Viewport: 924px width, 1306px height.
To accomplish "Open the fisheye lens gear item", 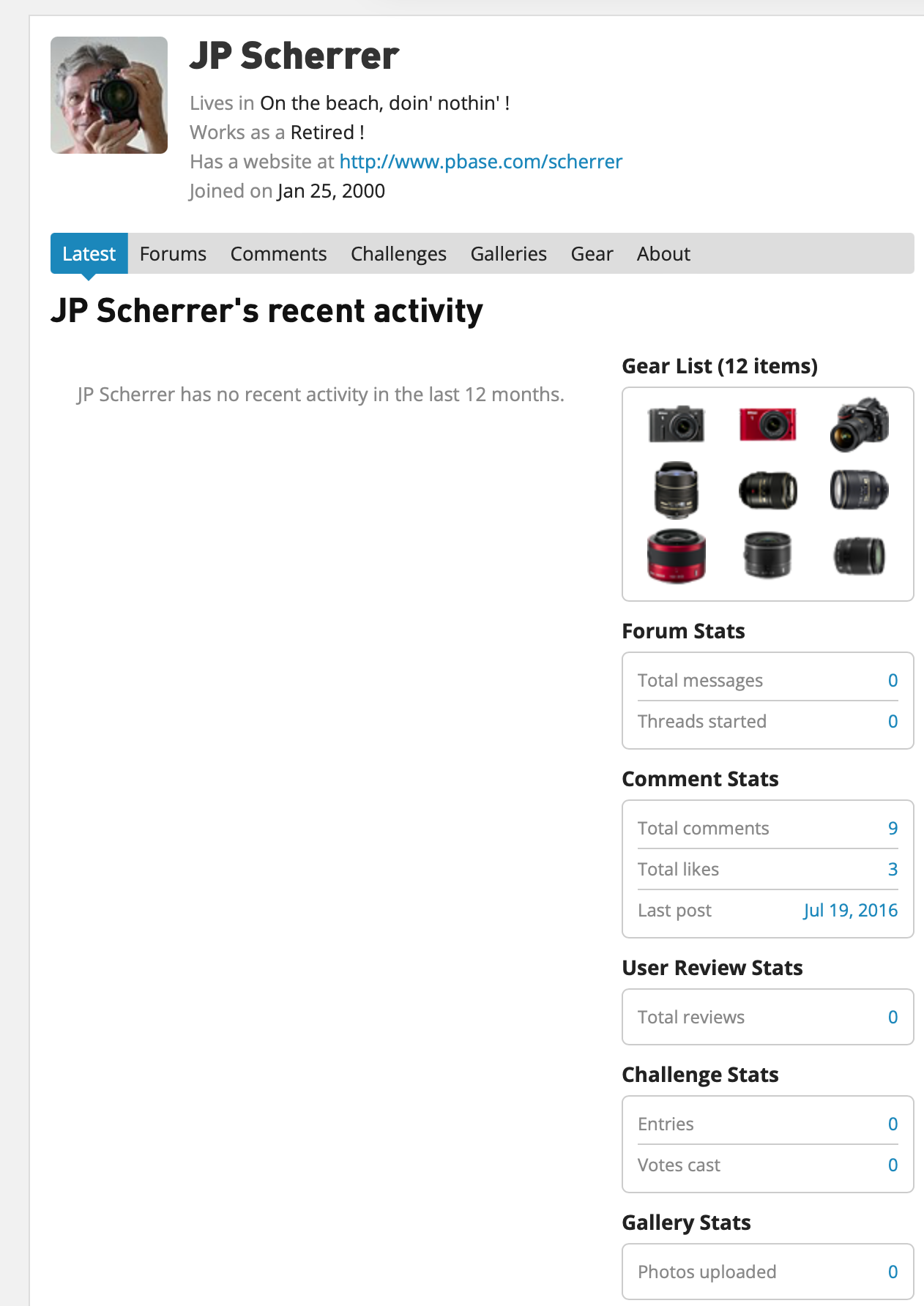I will point(676,490).
